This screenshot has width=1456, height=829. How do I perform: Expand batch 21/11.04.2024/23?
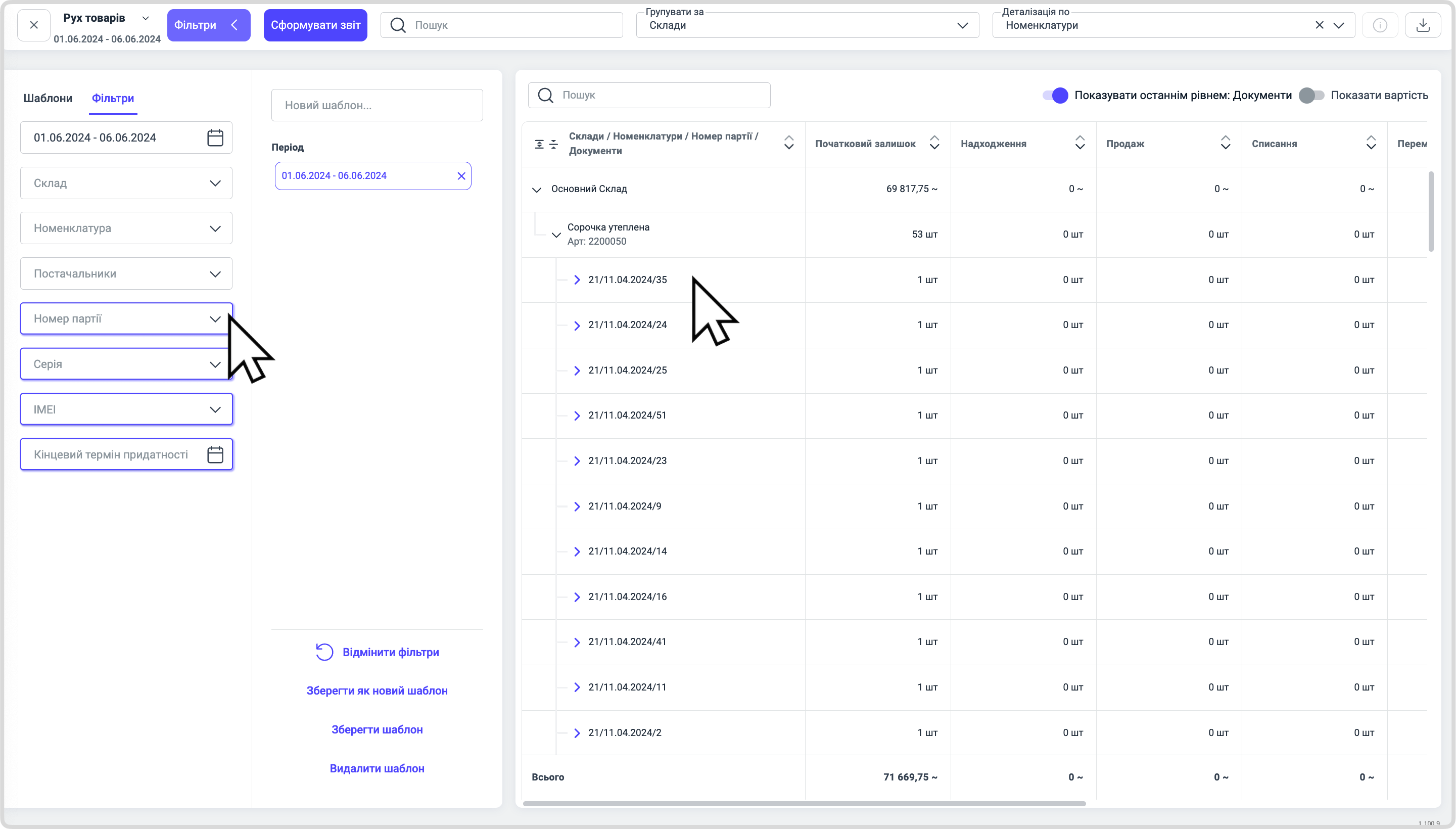[x=577, y=461]
